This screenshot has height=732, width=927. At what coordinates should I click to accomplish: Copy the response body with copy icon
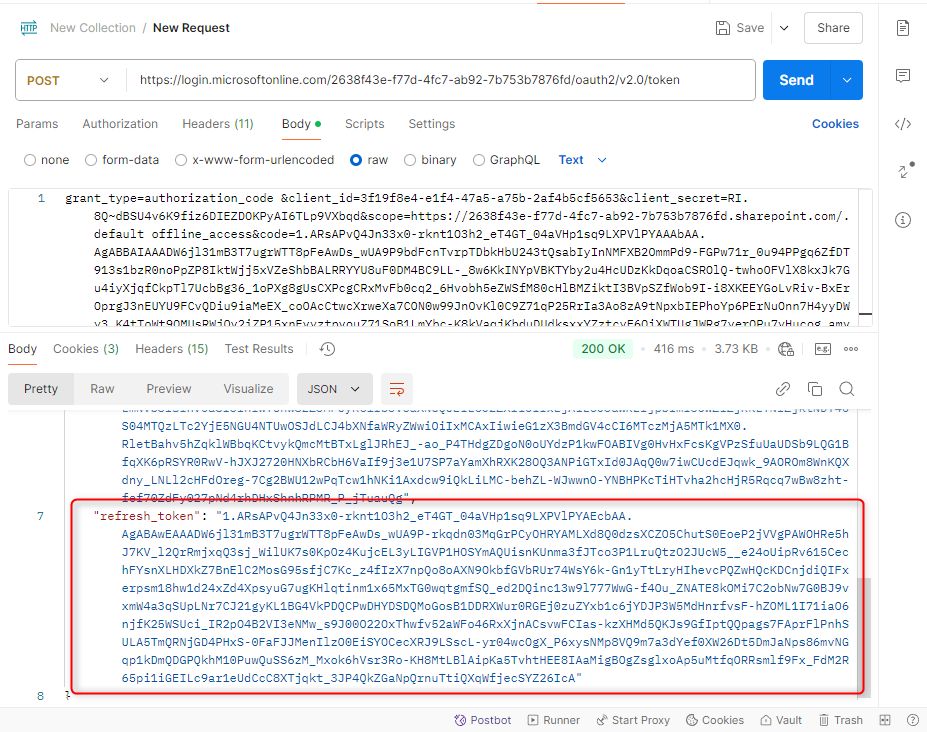pyautogui.click(x=815, y=389)
